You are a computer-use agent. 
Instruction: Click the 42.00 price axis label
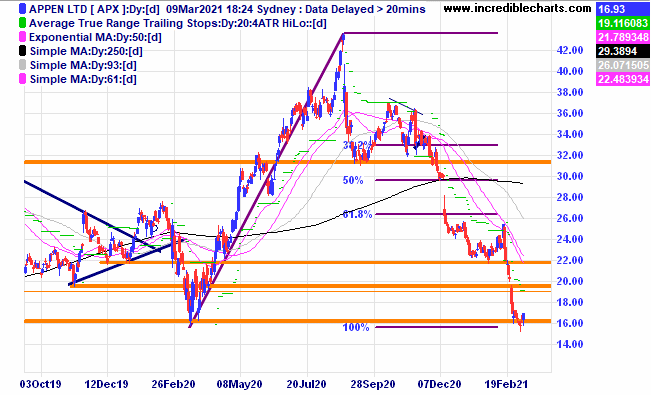[x=570, y=50]
